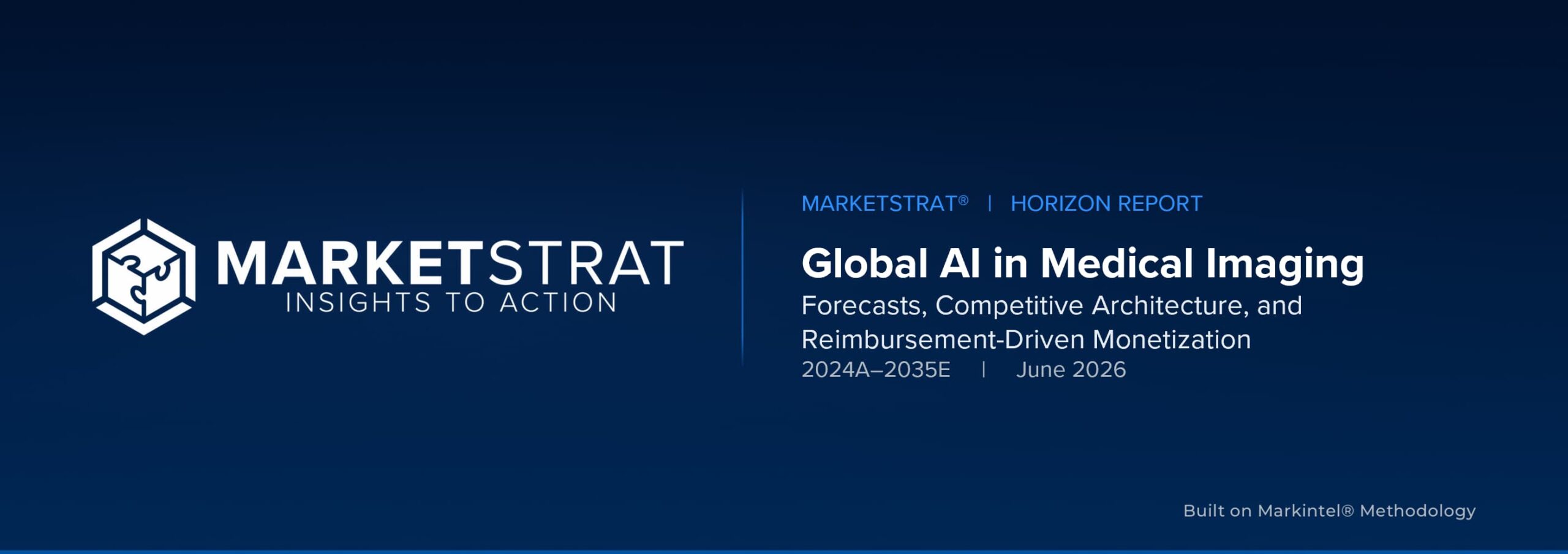
Task: Click the MARKETSTRAT wordmark
Action: tap(450, 263)
